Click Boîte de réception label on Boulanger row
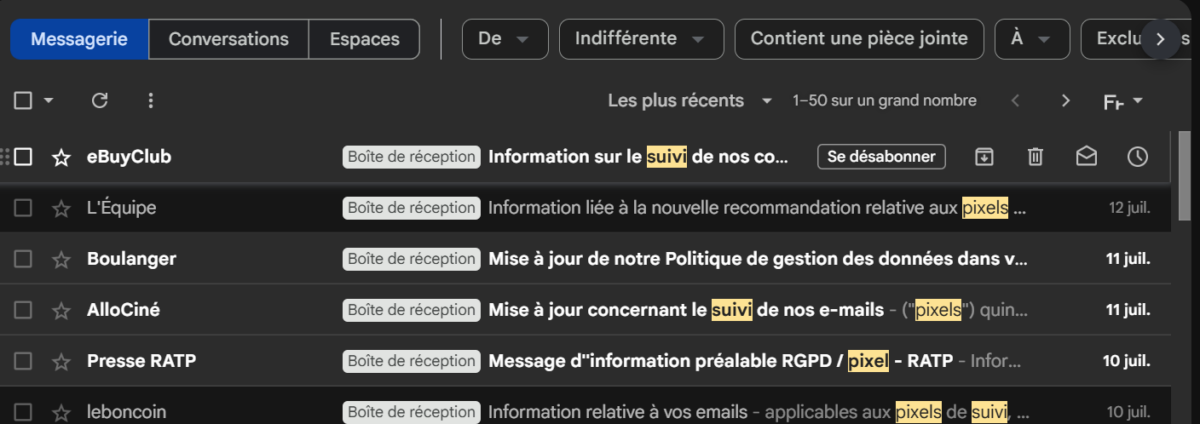This screenshot has height=424, width=1200. click(411, 259)
